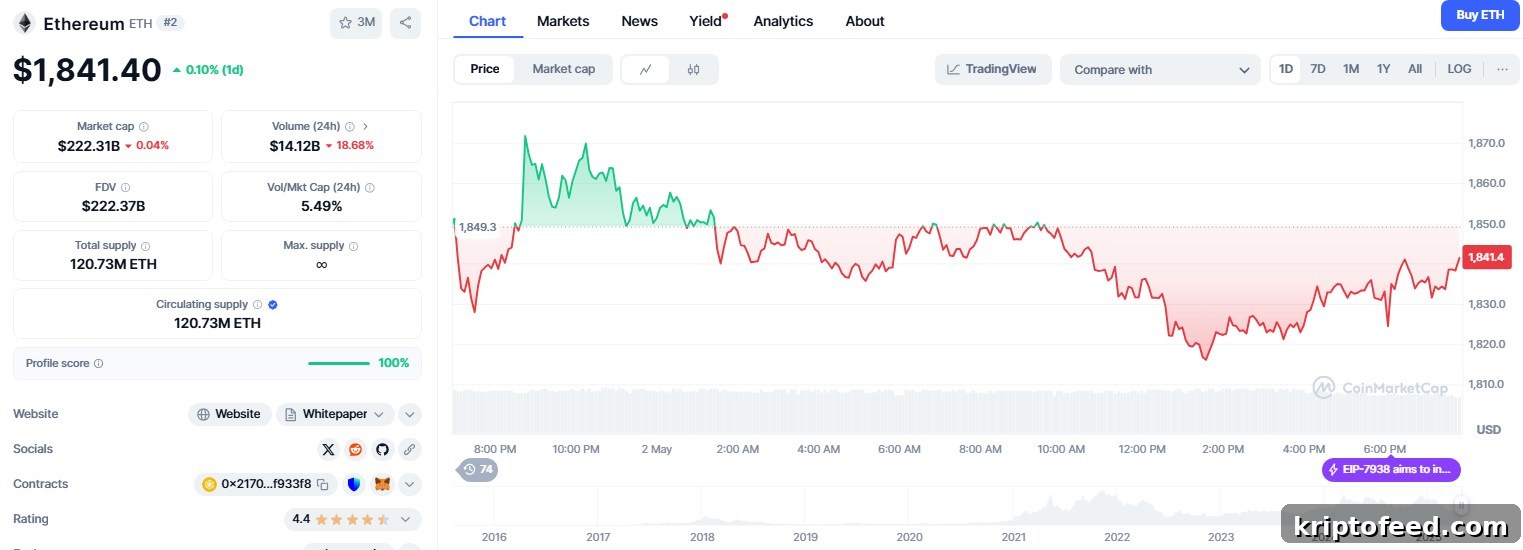Copy the contract address 0x2170...f933f8
This screenshot has width=1523, height=550.
coord(323,484)
